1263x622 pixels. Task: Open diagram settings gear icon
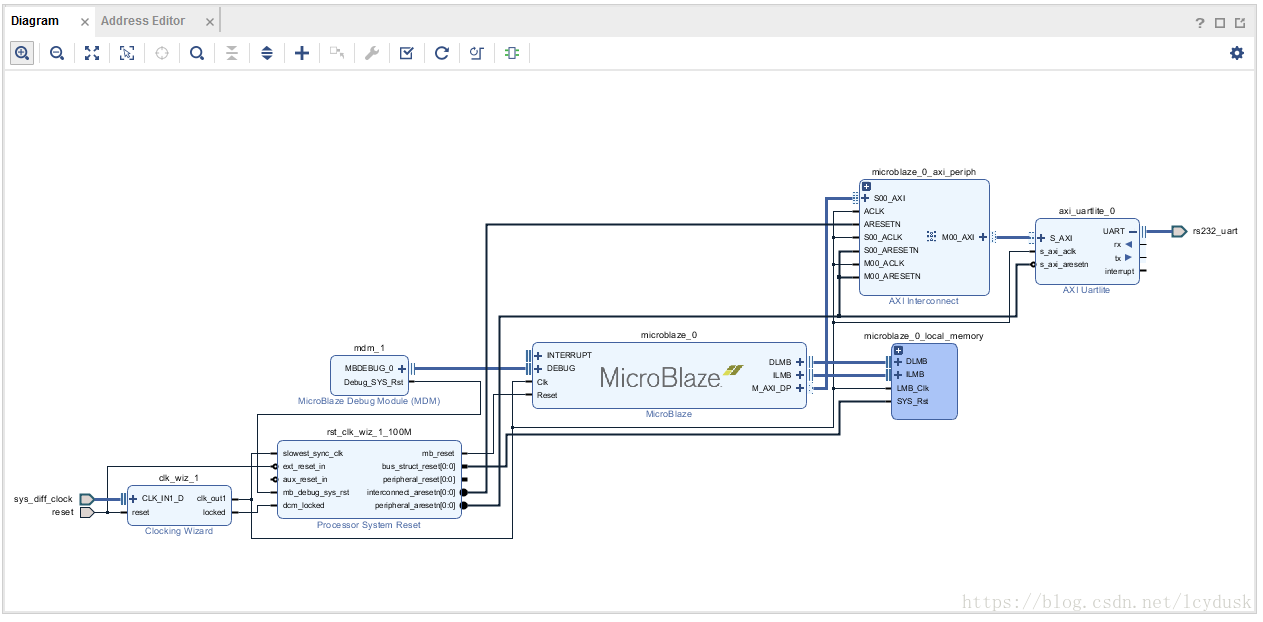(x=1237, y=53)
